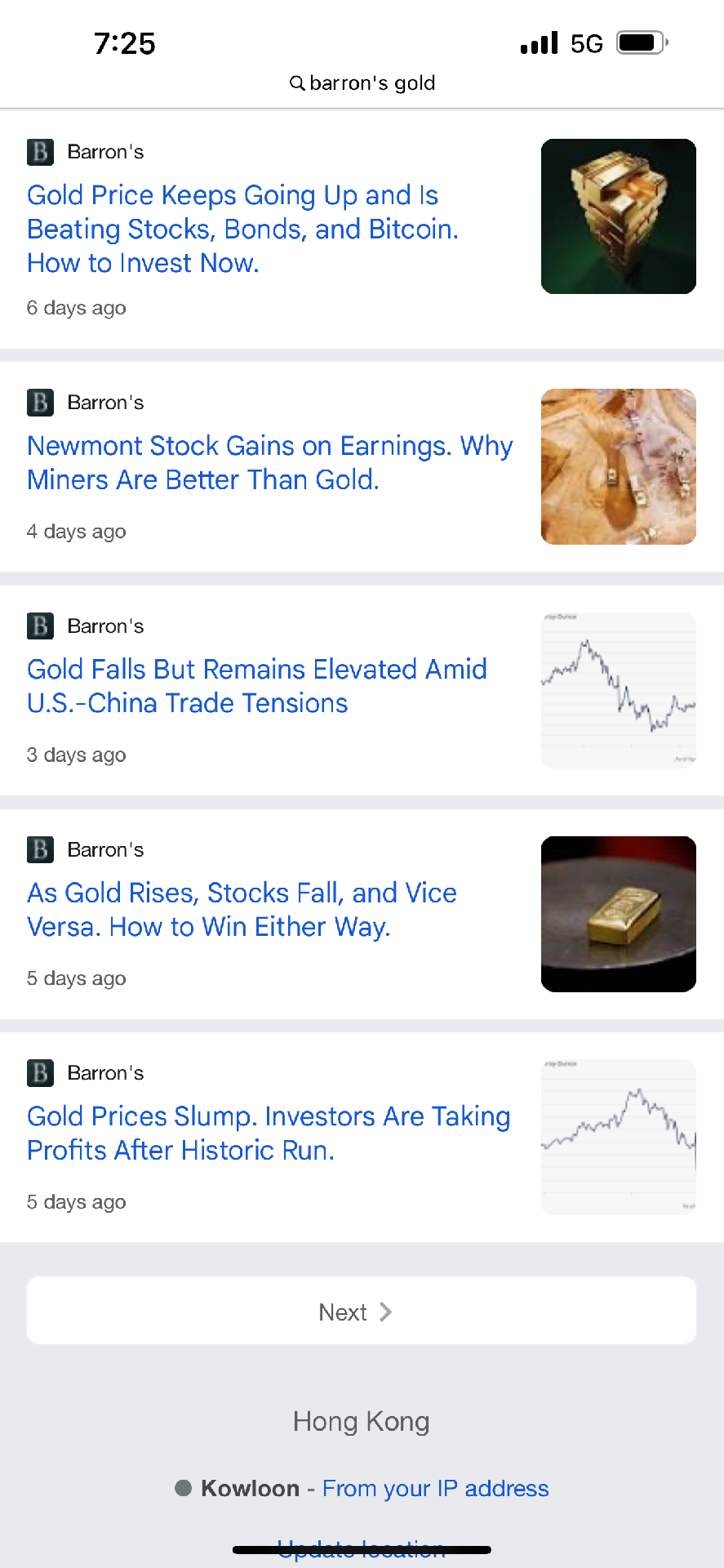Tap Barron's logo icon on first result
The width and height of the screenshot is (724, 1568).
click(40, 152)
